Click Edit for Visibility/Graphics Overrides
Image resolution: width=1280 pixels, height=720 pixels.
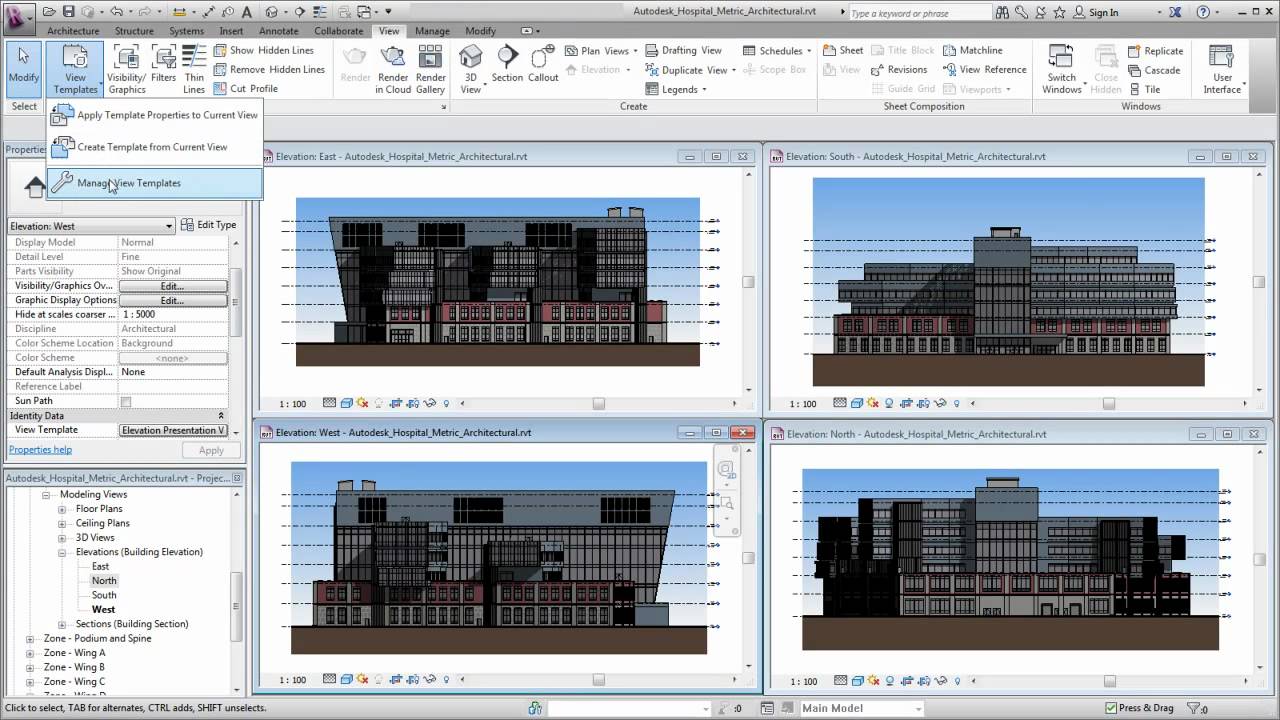[x=173, y=286]
